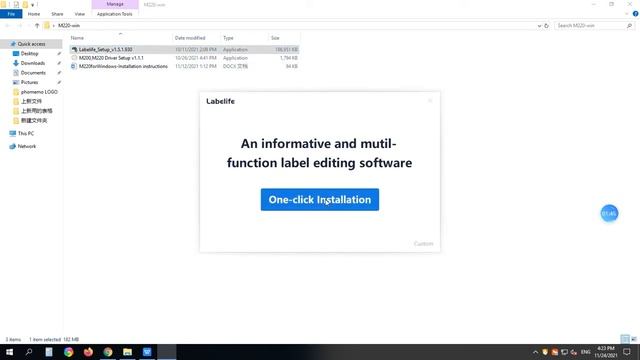Open Pictures in navigation pane
The width and height of the screenshot is (640, 360).
pos(29,82)
